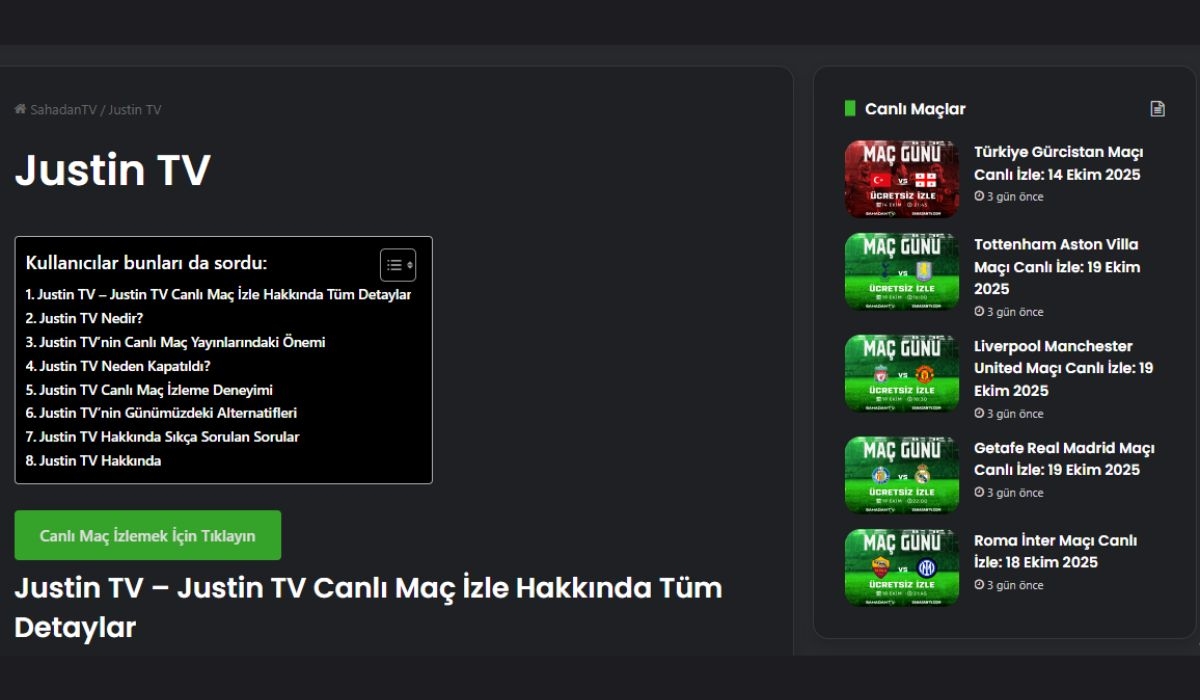Open Justin TV'nin Günümüzdeki Alternatifleri entry
This screenshot has width=1200, height=700.
161,413
